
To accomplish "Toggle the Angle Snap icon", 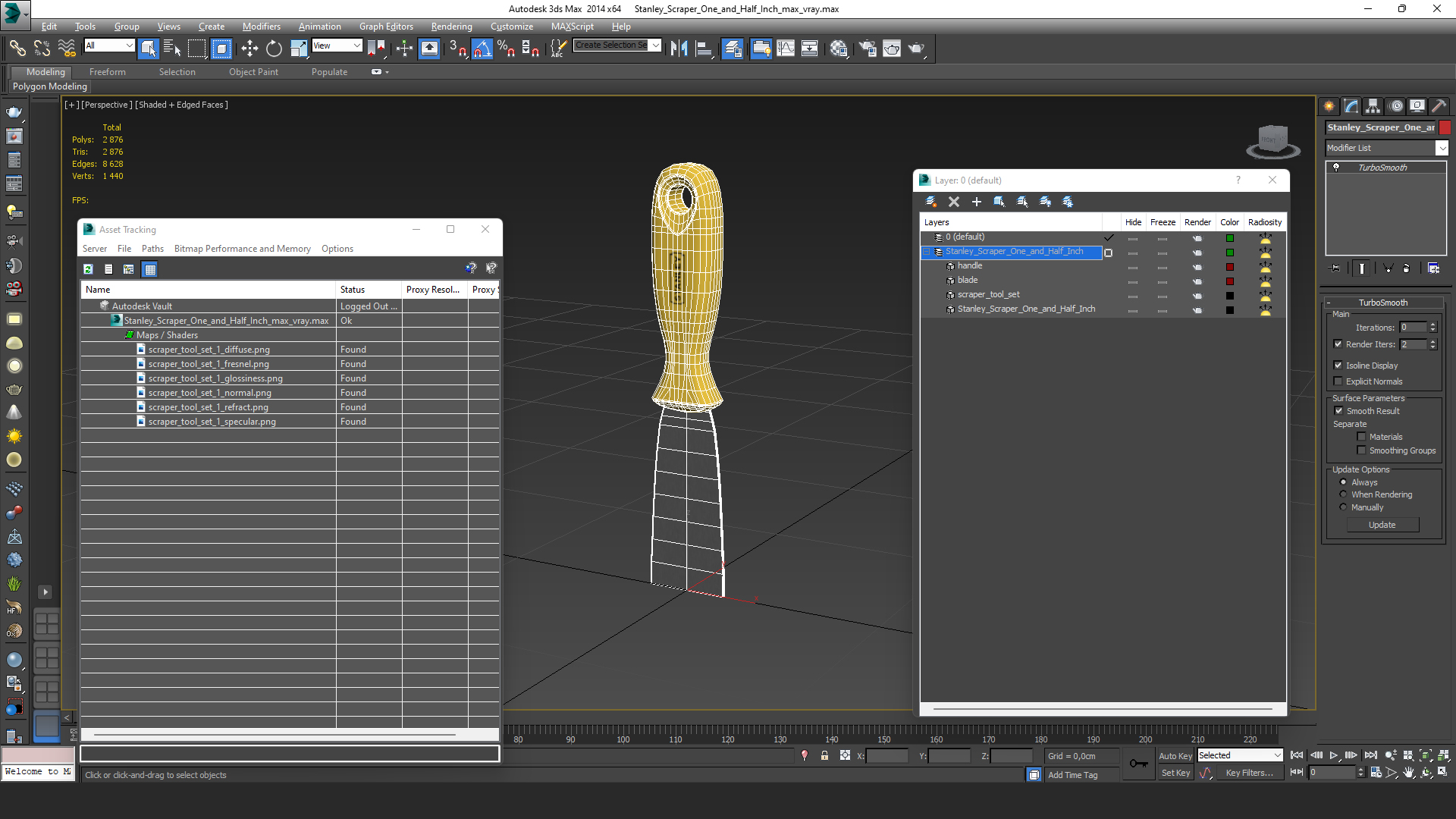I will tap(482, 49).
